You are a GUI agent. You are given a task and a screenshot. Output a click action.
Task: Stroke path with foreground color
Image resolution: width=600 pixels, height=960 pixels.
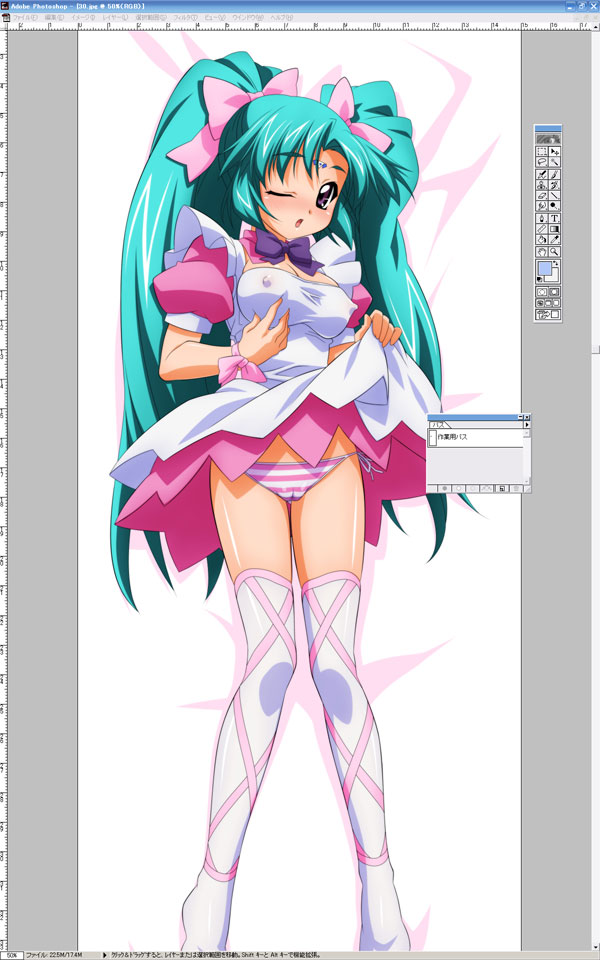click(x=459, y=489)
